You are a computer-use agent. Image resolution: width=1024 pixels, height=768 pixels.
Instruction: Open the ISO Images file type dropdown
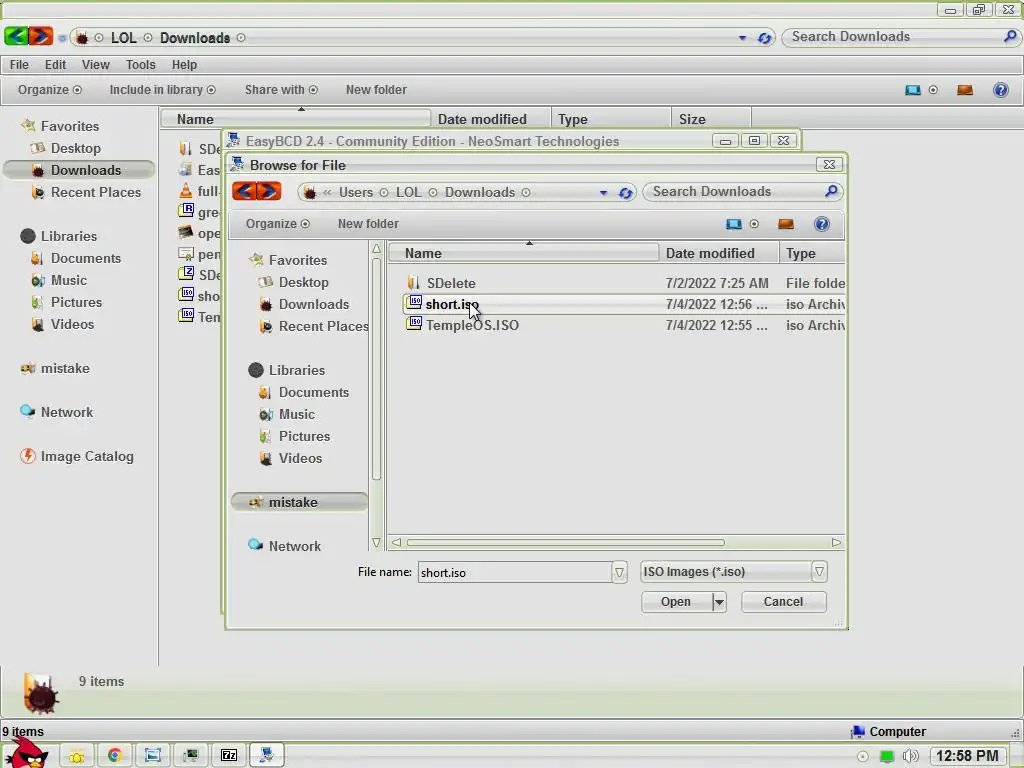[x=819, y=572]
